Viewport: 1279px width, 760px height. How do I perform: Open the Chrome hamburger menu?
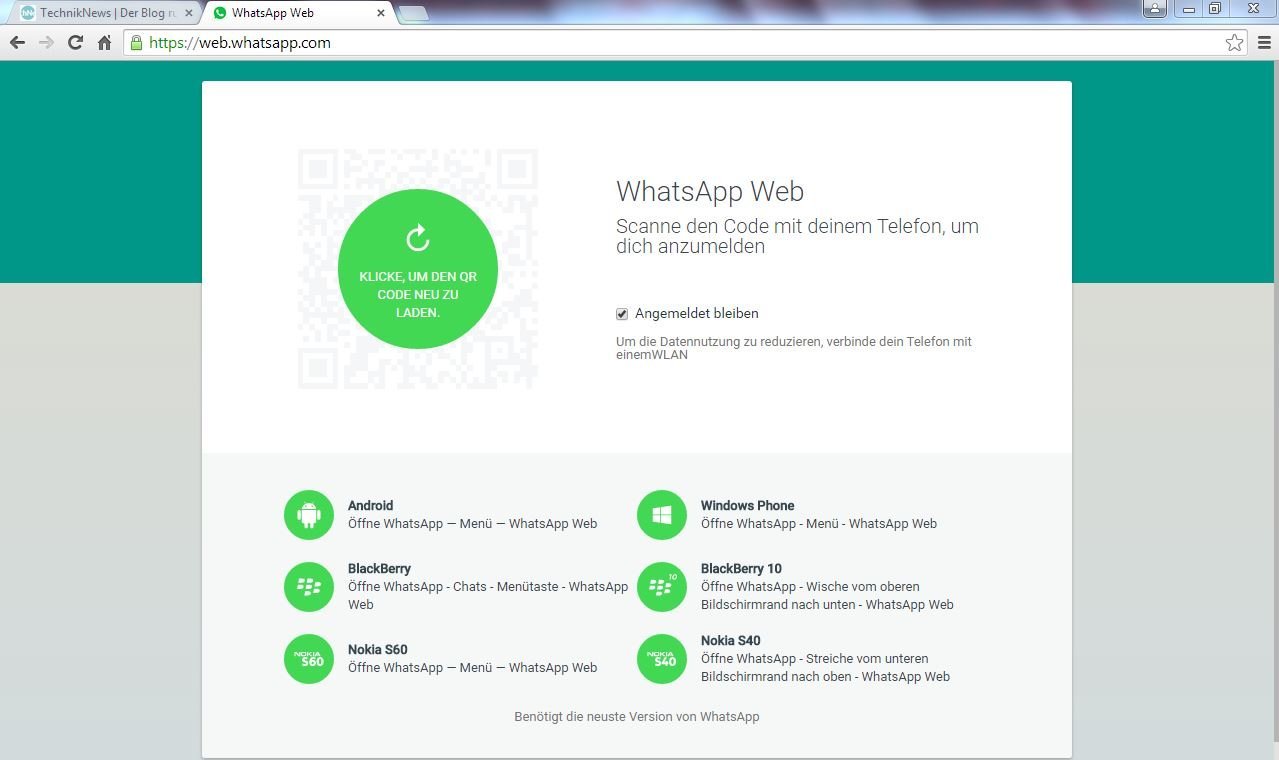point(1265,43)
